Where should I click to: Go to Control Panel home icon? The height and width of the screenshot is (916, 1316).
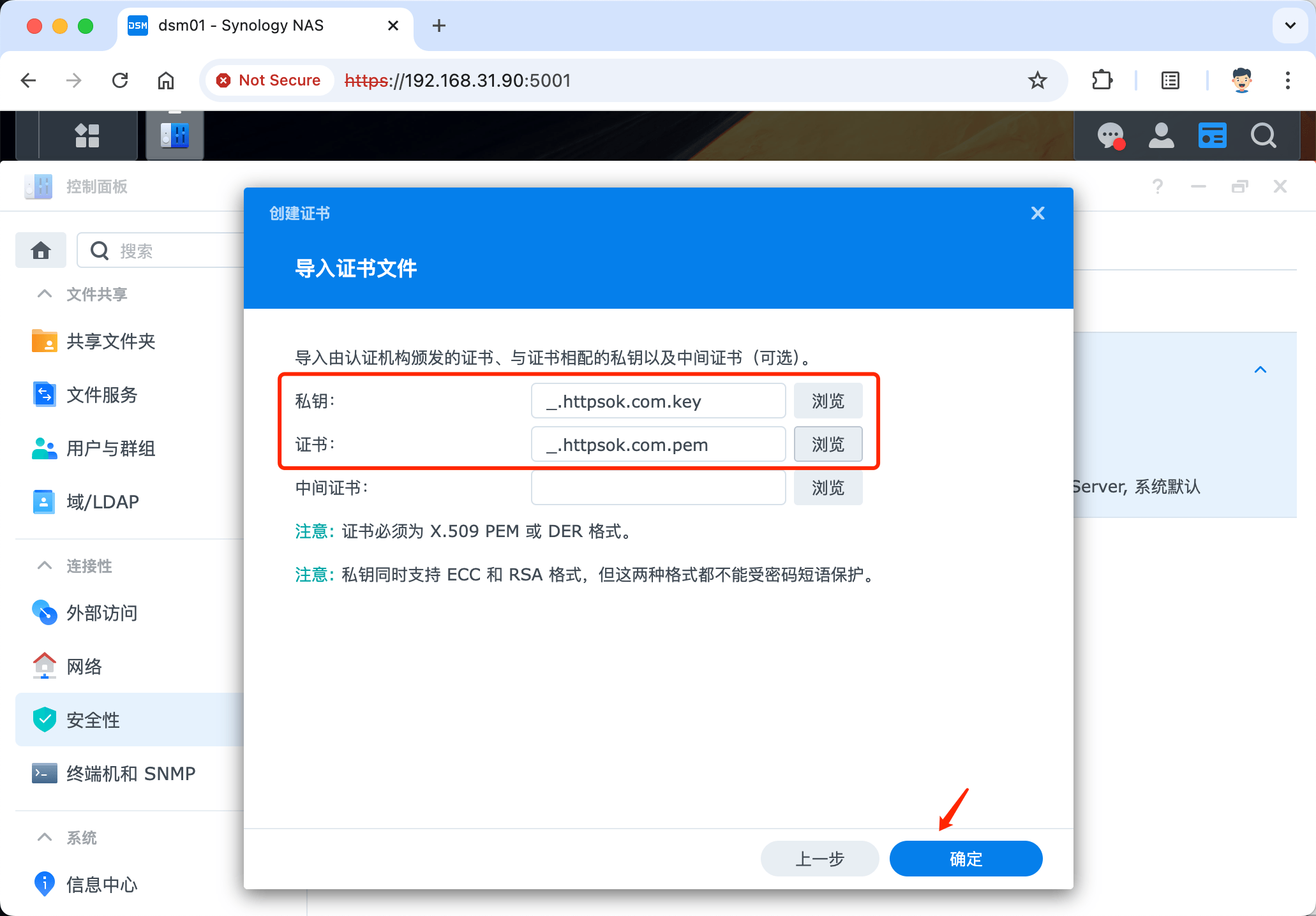41,250
